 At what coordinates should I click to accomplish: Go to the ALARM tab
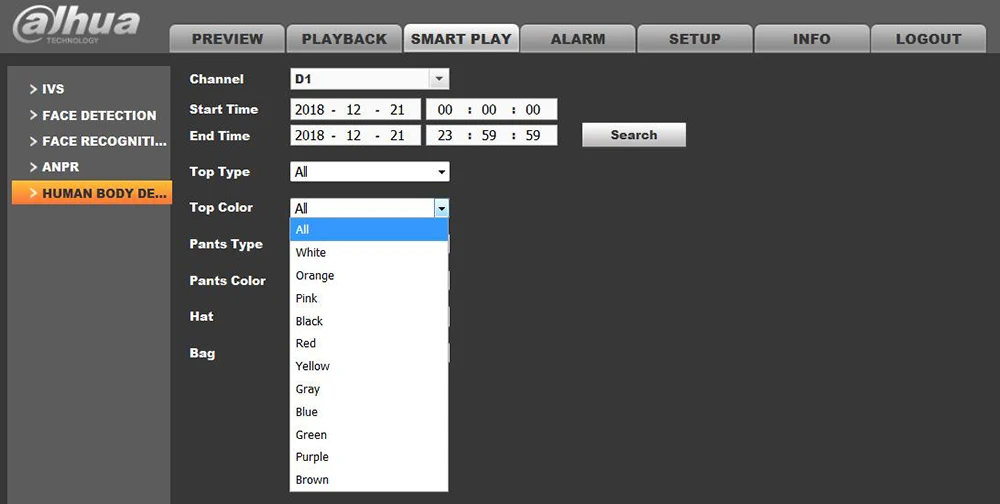click(578, 39)
